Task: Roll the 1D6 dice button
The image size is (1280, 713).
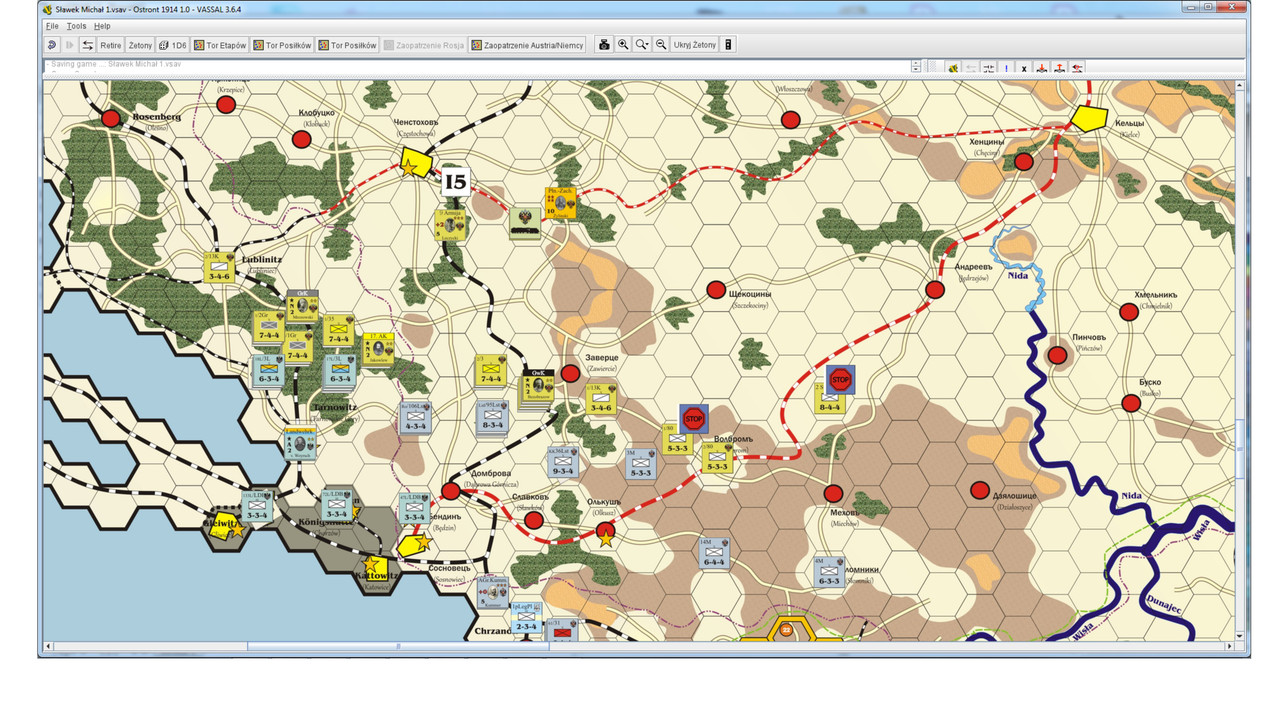Action: point(173,45)
